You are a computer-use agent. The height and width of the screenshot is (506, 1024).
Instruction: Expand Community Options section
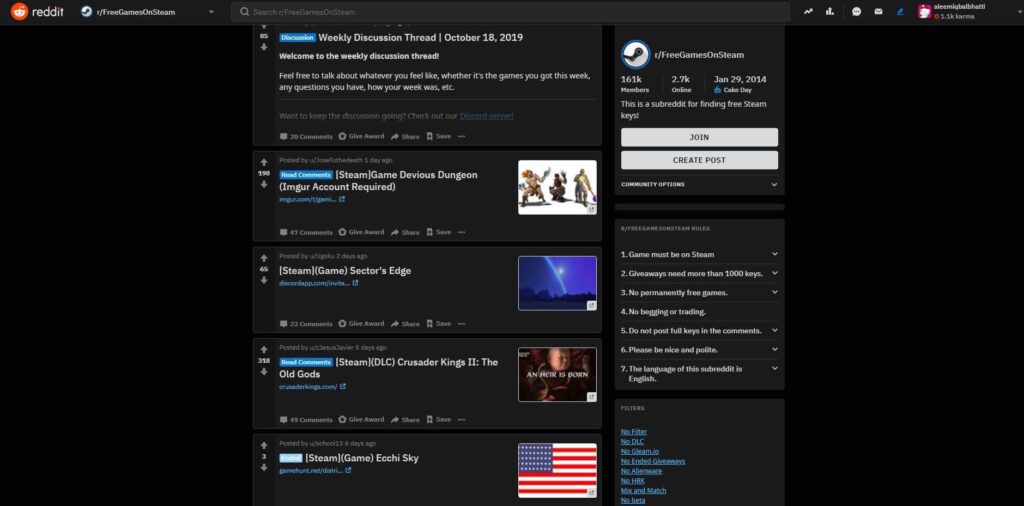tap(699, 185)
